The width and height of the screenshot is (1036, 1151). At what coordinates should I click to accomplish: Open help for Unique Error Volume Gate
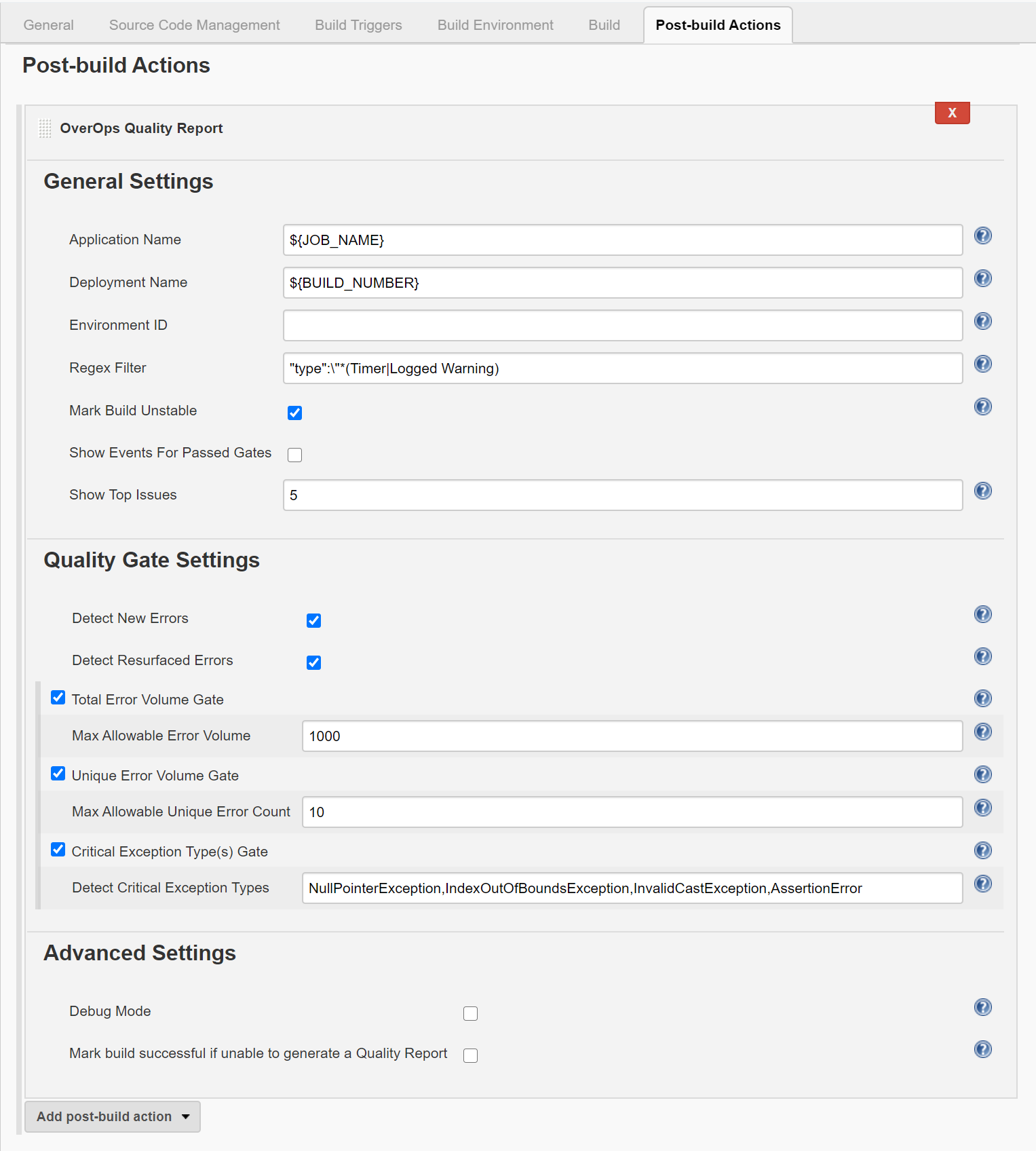pyautogui.click(x=982, y=774)
